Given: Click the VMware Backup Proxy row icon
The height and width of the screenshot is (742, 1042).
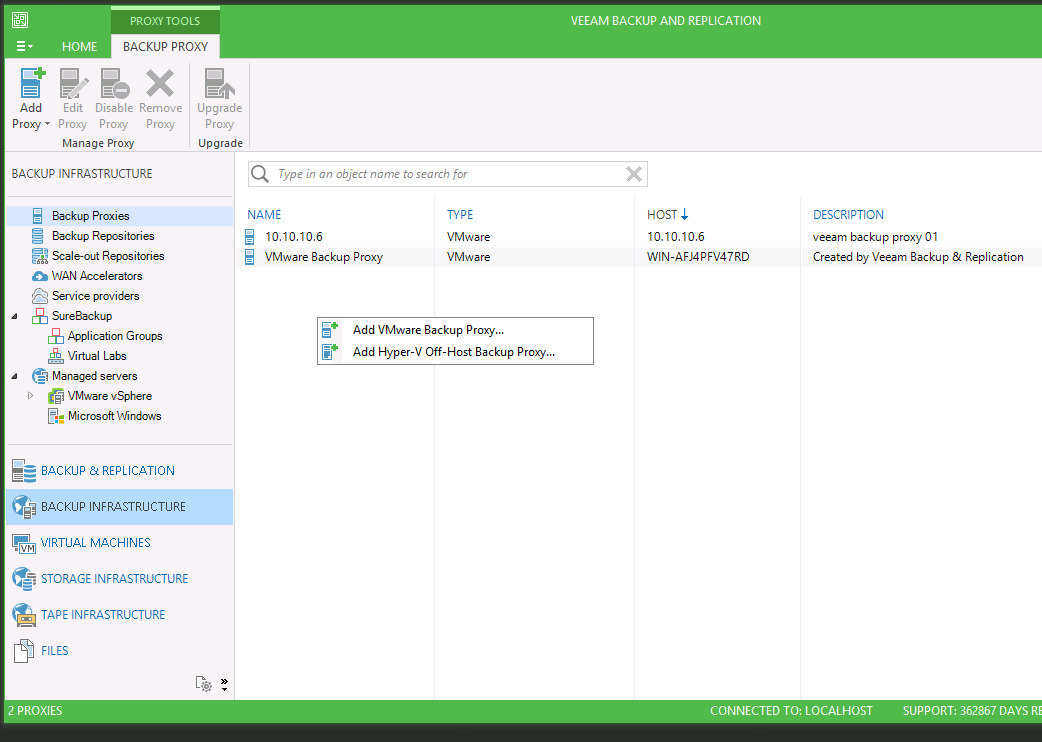Looking at the screenshot, I should (250, 257).
